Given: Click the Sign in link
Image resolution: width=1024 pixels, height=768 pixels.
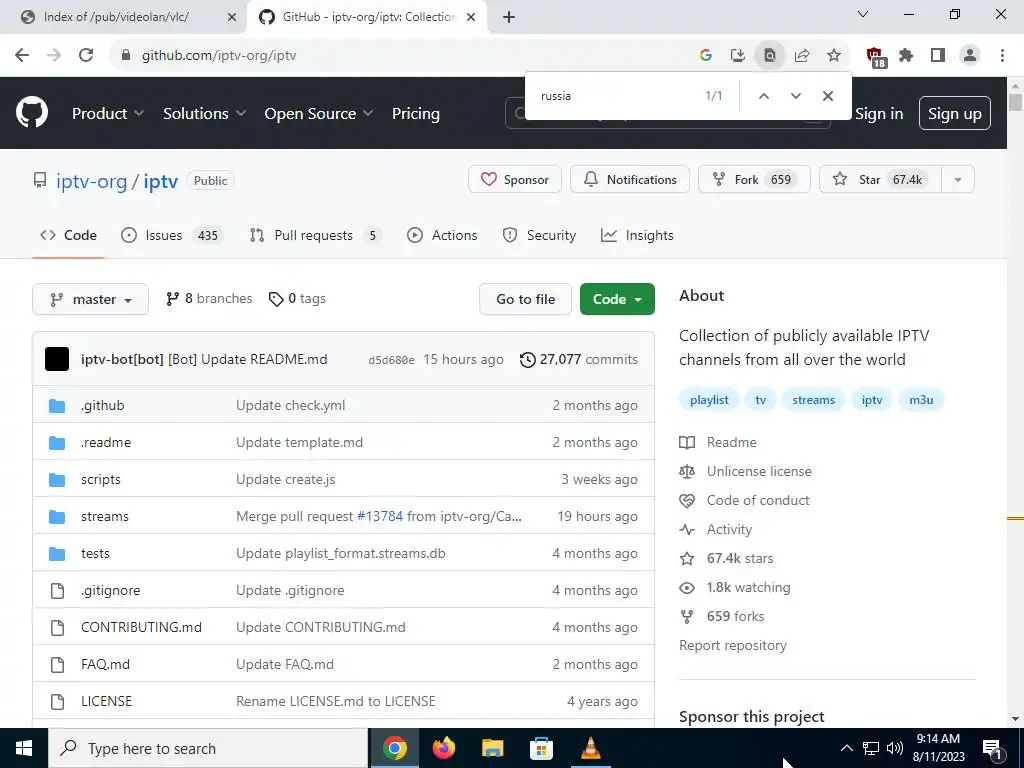Looking at the screenshot, I should point(878,114).
